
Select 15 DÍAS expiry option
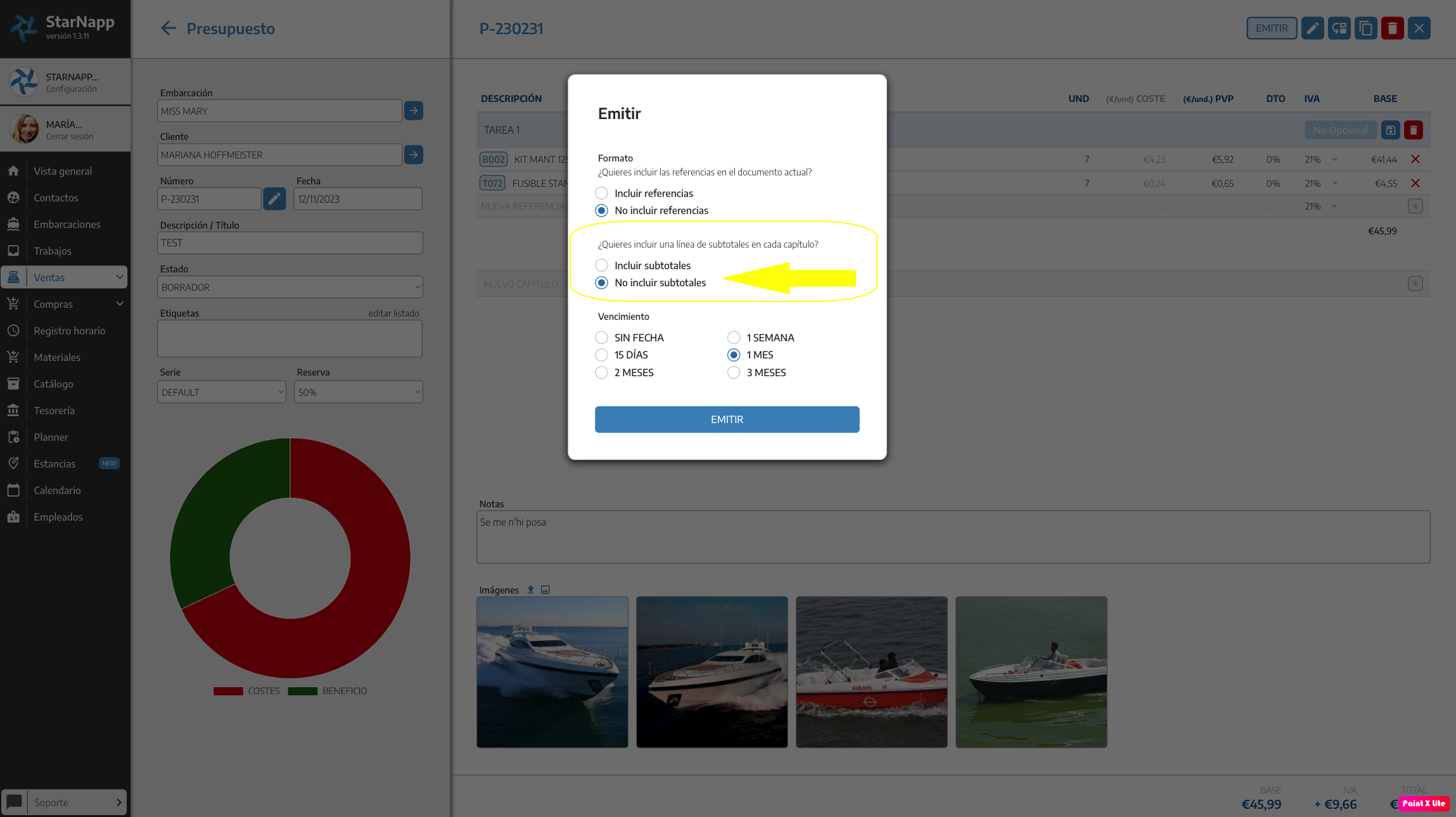(601, 355)
